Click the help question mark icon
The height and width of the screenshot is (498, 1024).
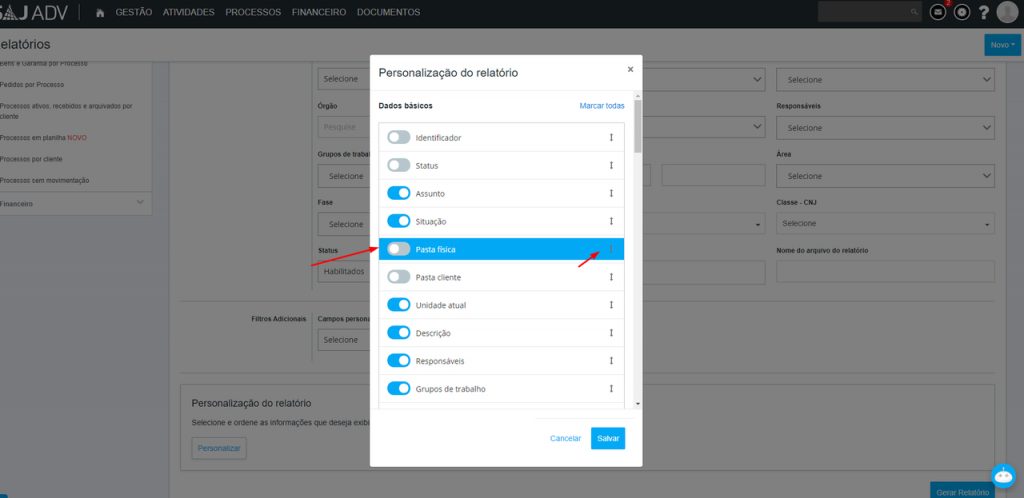984,12
